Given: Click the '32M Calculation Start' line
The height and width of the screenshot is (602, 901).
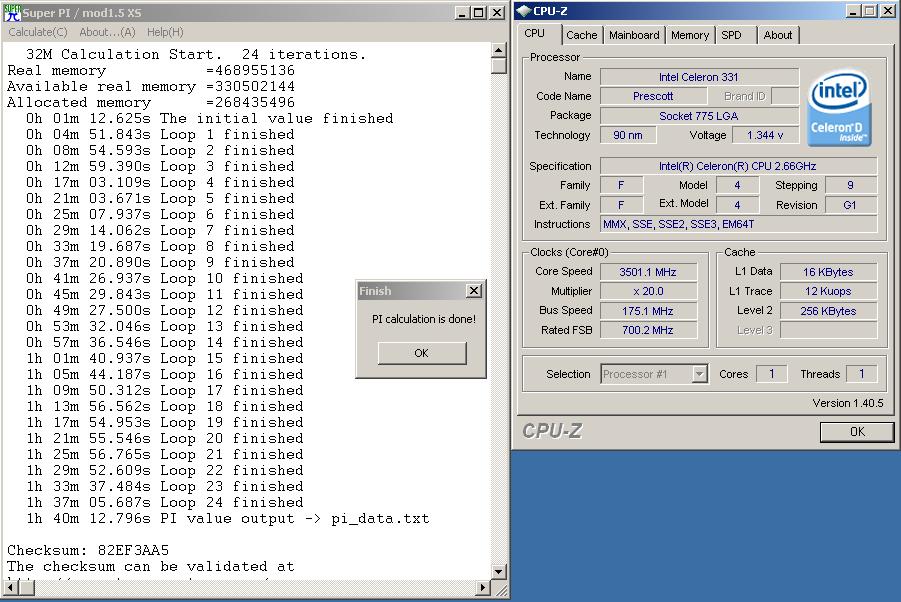Looking at the screenshot, I should pyautogui.click(x=195, y=54).
